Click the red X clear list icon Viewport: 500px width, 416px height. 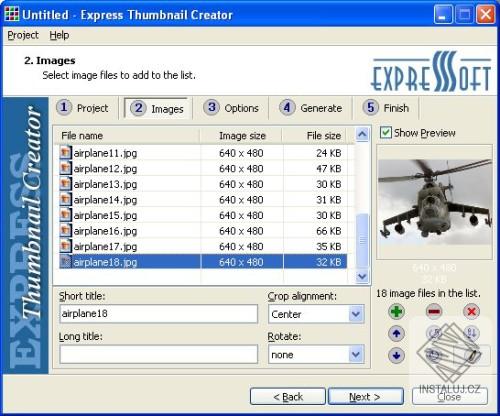tap(471, 312)
